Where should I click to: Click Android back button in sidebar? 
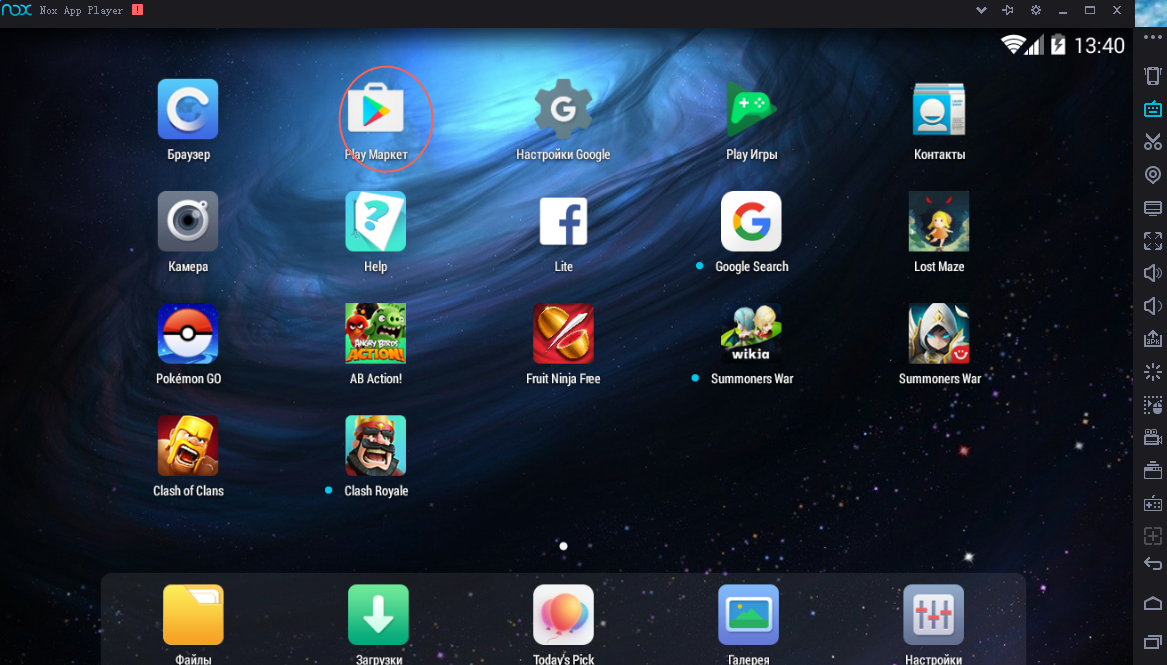point(1152,563)
